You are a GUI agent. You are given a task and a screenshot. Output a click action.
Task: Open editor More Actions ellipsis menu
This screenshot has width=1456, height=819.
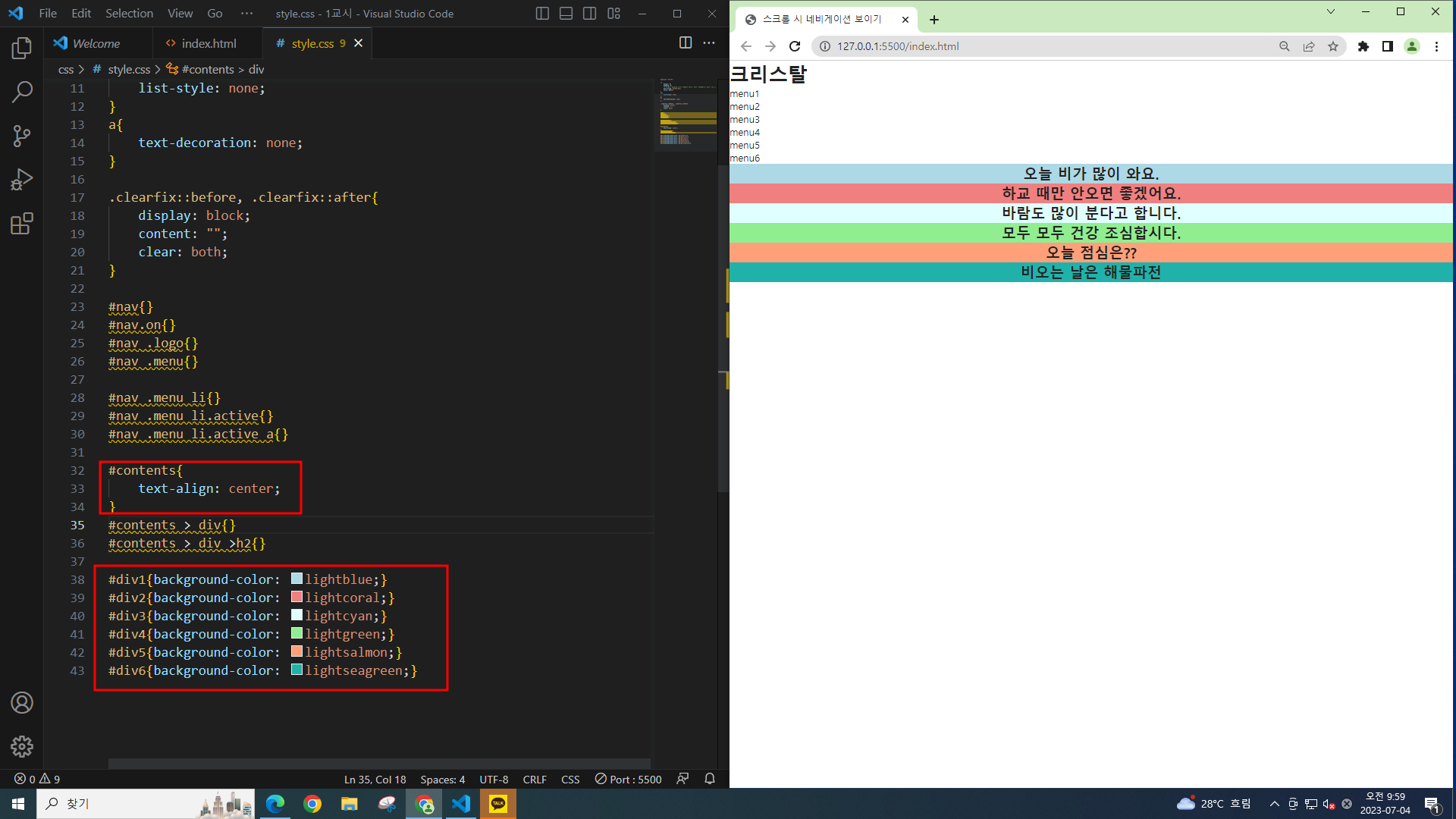[x=709, y=43]
